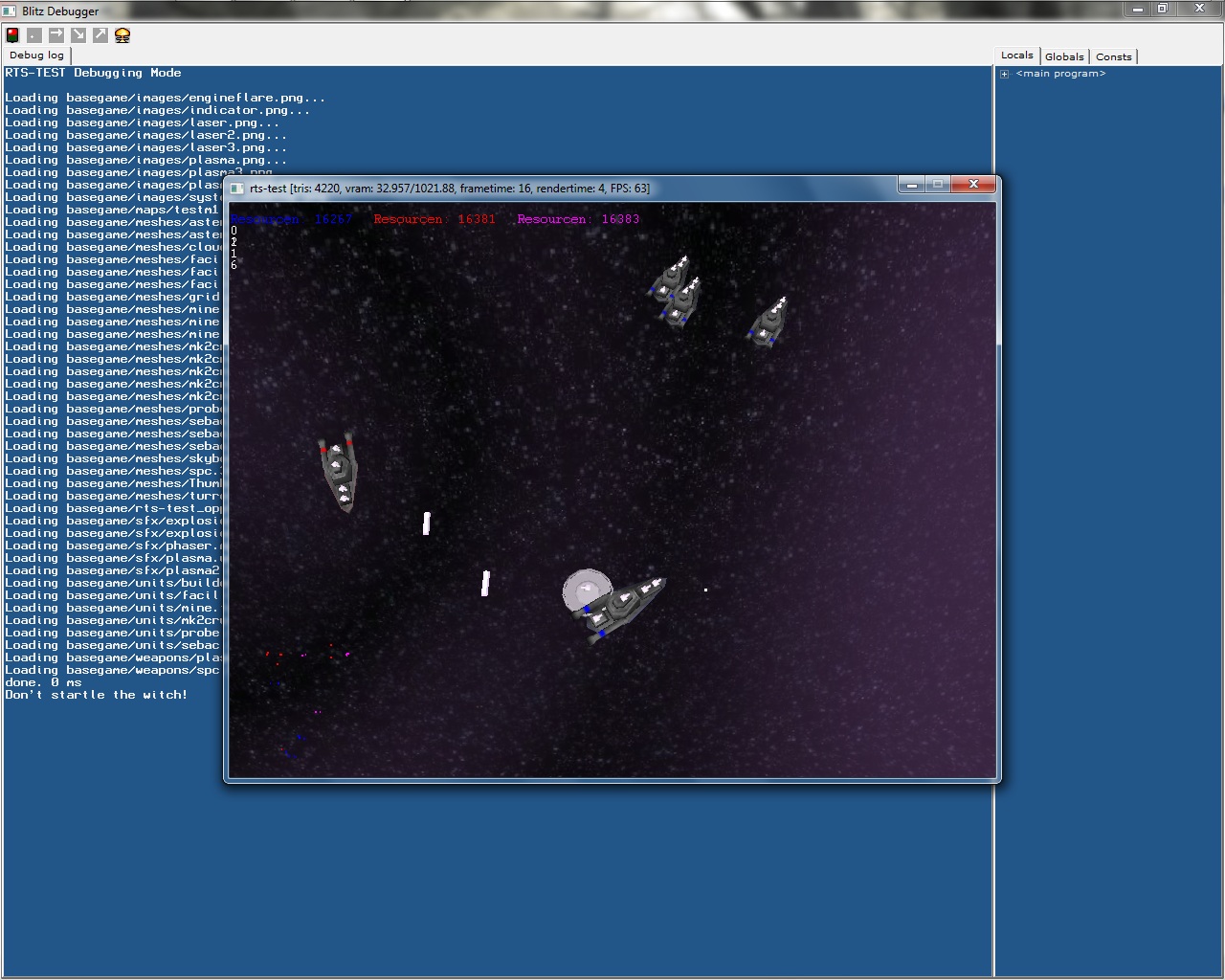Click the Step Over right-arrow icon
1225x980 pixels.
(x=56, y=35)
